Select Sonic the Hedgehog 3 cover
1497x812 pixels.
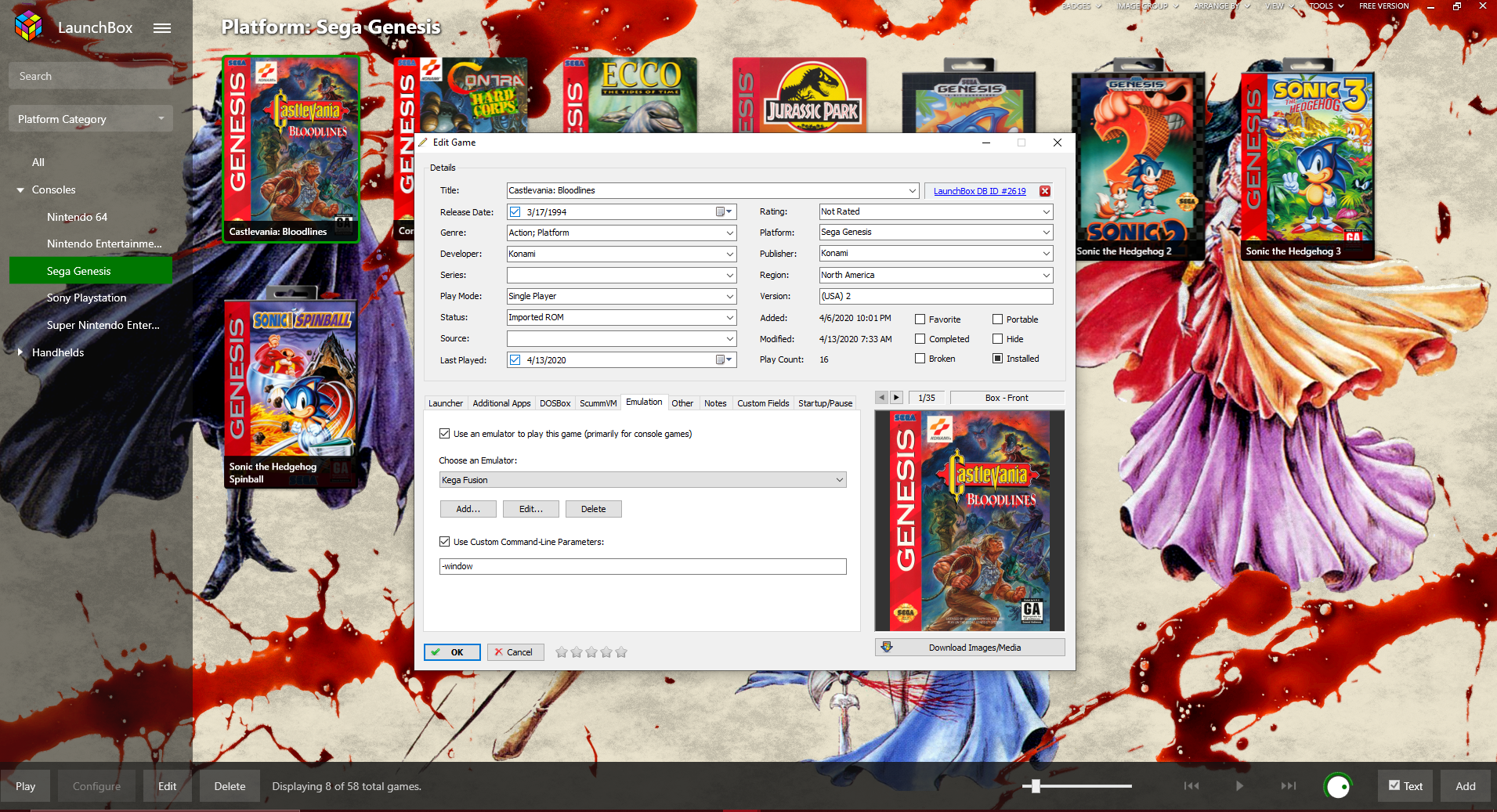click(x=1307, y=166)
